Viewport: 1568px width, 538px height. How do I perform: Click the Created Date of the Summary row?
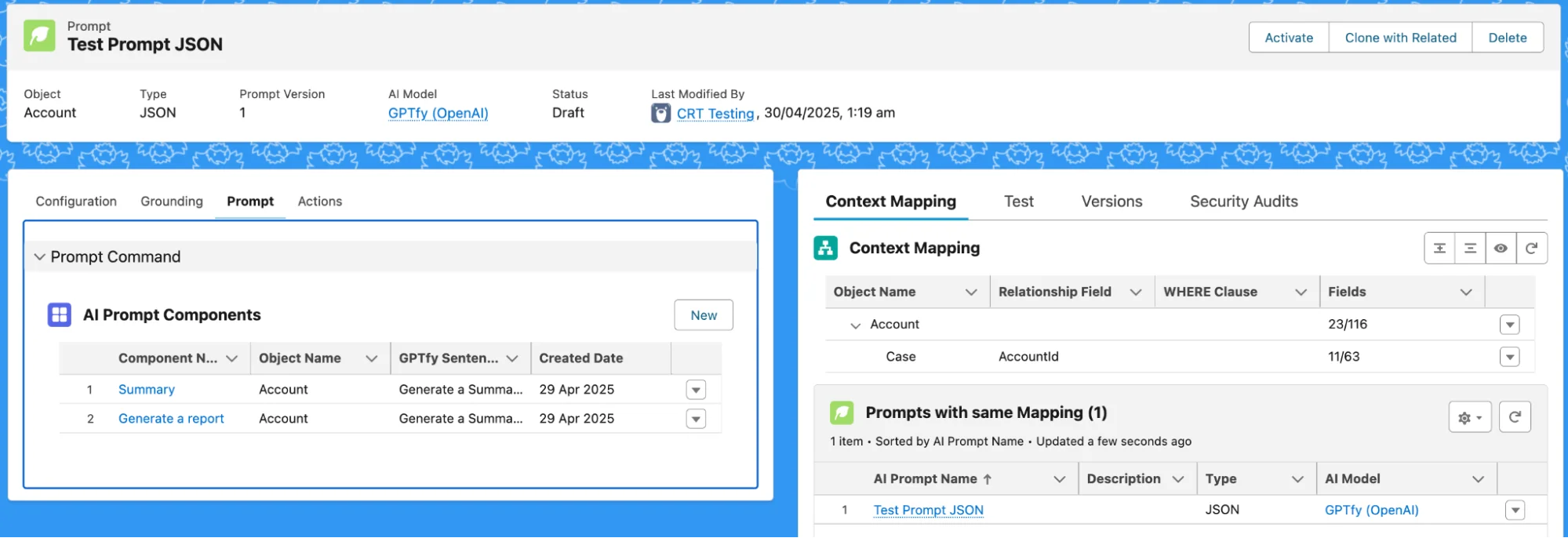pyautogui.click(x=577, y=390)
